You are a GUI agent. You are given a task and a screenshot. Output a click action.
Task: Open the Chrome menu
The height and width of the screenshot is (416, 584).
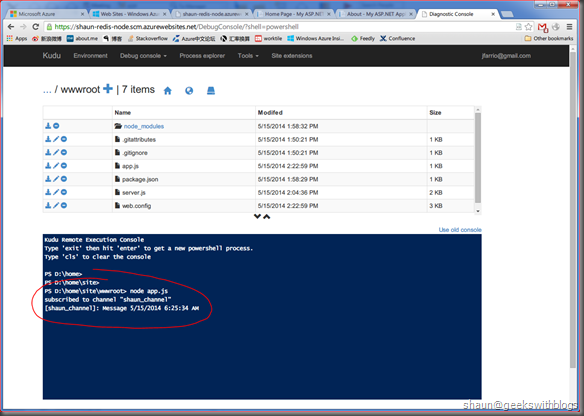tap(569, 27)
